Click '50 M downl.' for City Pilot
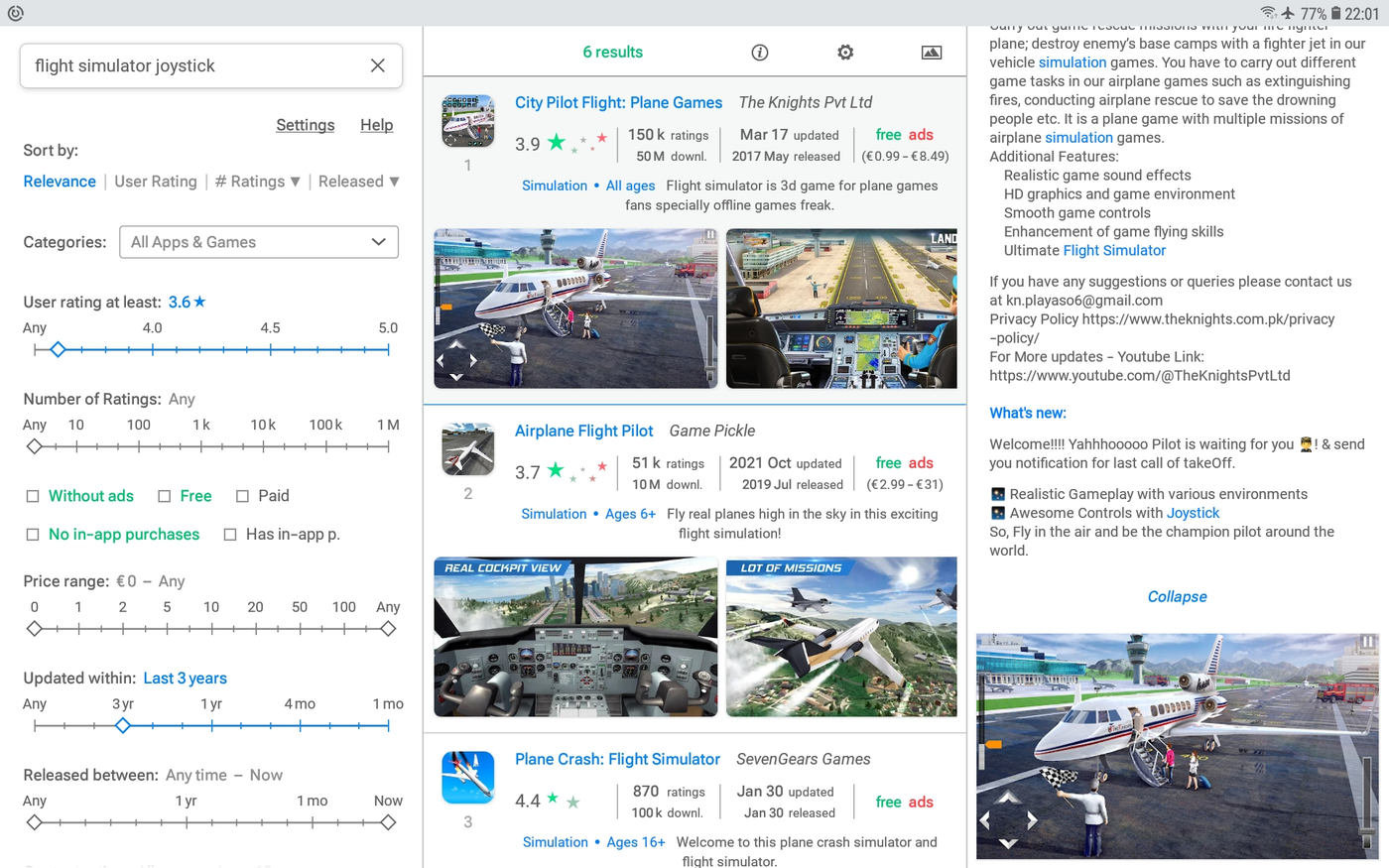This screenshot has width=1389, height=868. [671, 157]
